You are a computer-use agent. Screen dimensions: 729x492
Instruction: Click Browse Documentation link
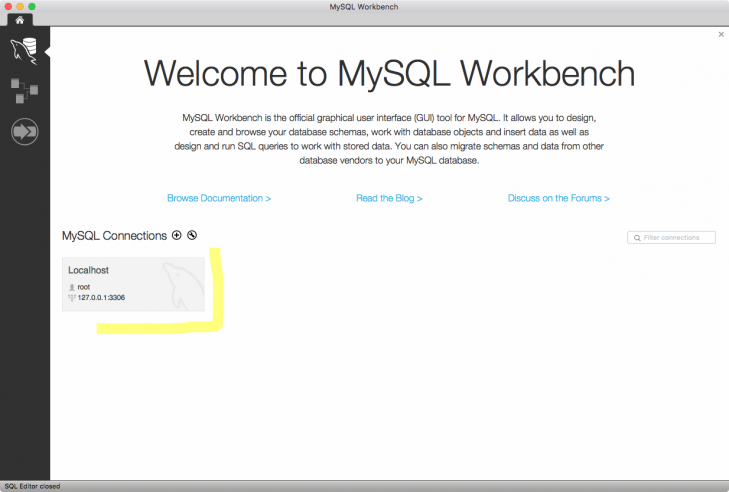[219, 198]
